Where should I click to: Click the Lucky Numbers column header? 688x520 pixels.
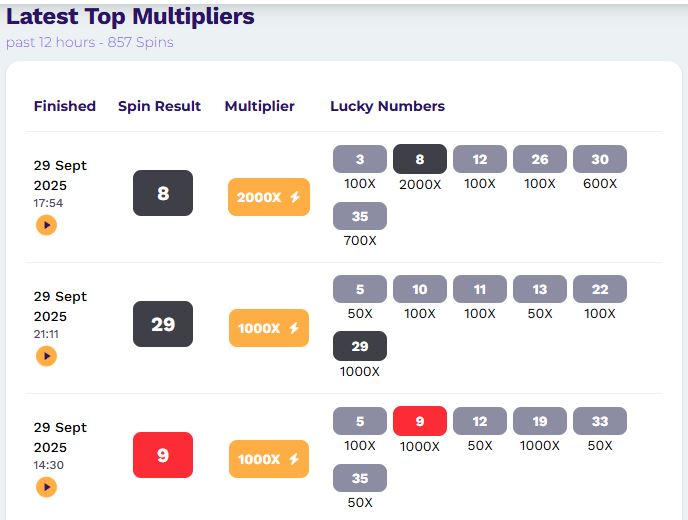(388, 106)
